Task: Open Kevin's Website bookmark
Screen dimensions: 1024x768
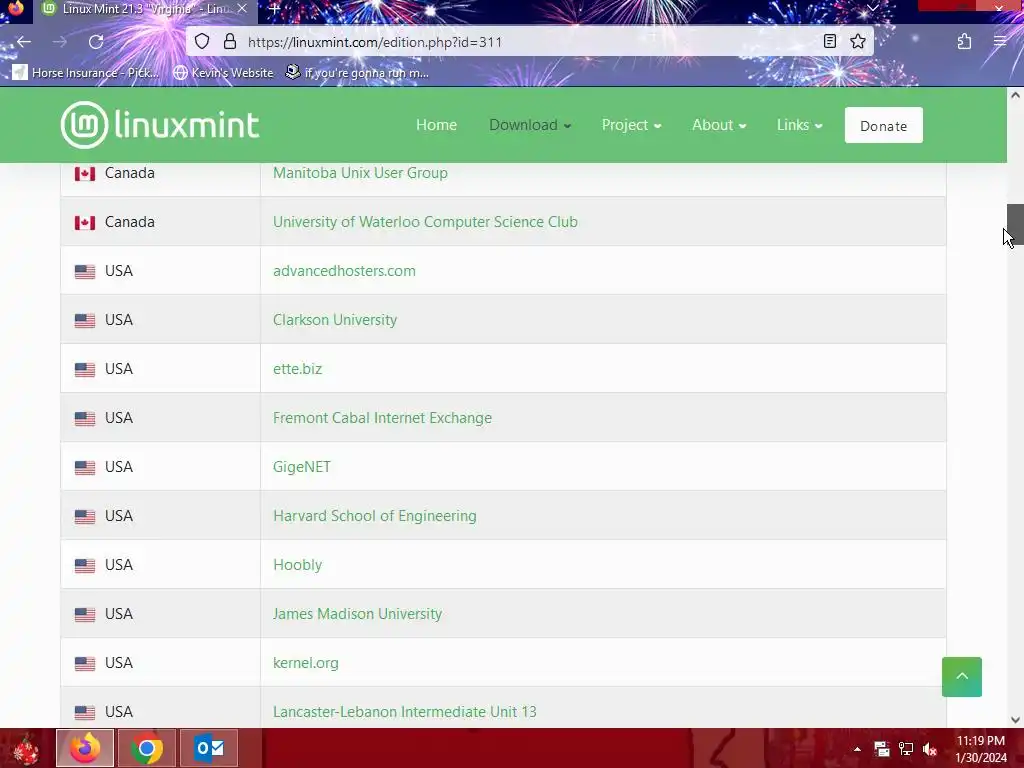Action: pos(223,72)
